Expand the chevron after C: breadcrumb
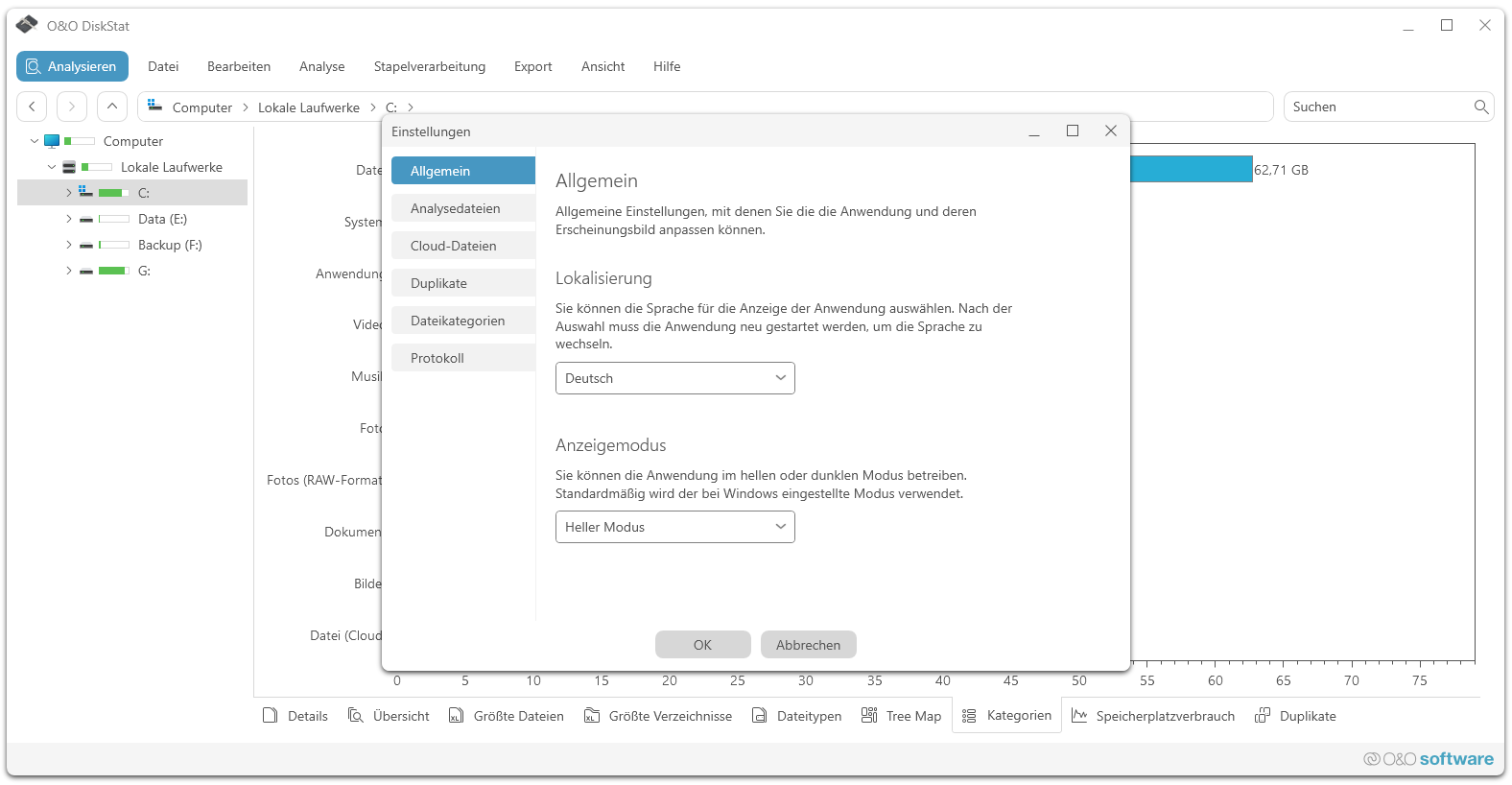The image size is (1512, 785). [x=411, y=107]
